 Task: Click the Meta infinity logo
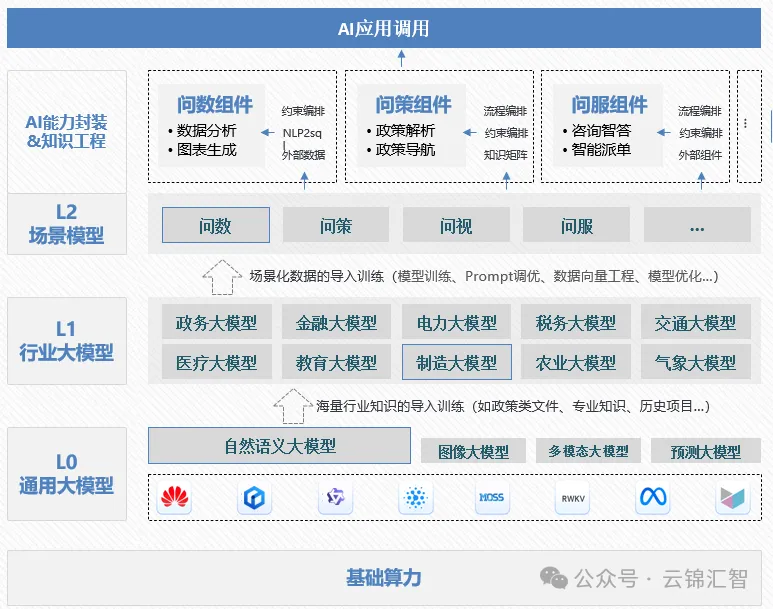tap(652, 497)
